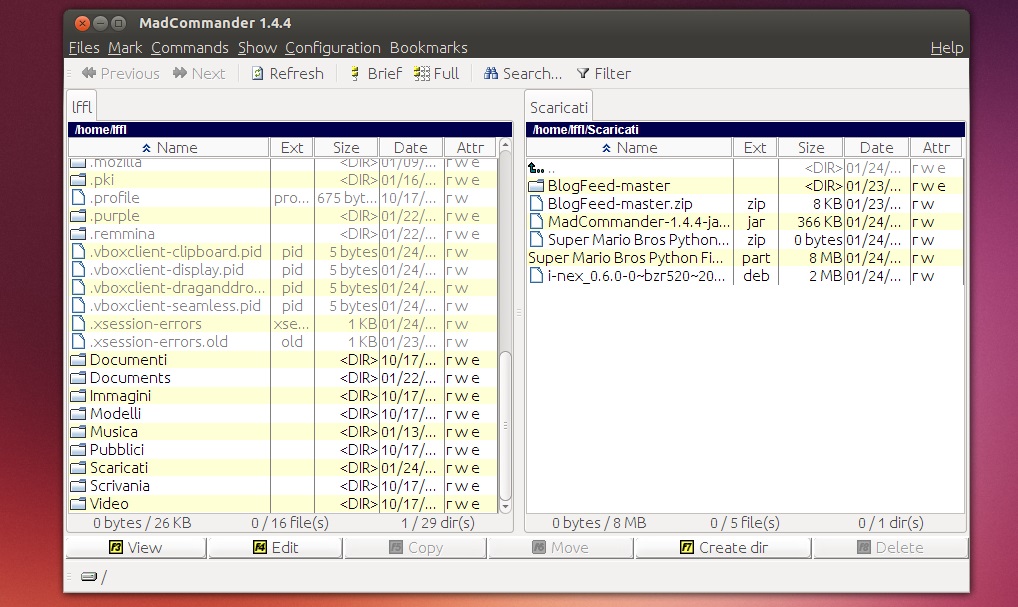Screen dimensions: 1018x607
Task: Select the BlogFeed-master folder icon
Action: pos(536,186)
